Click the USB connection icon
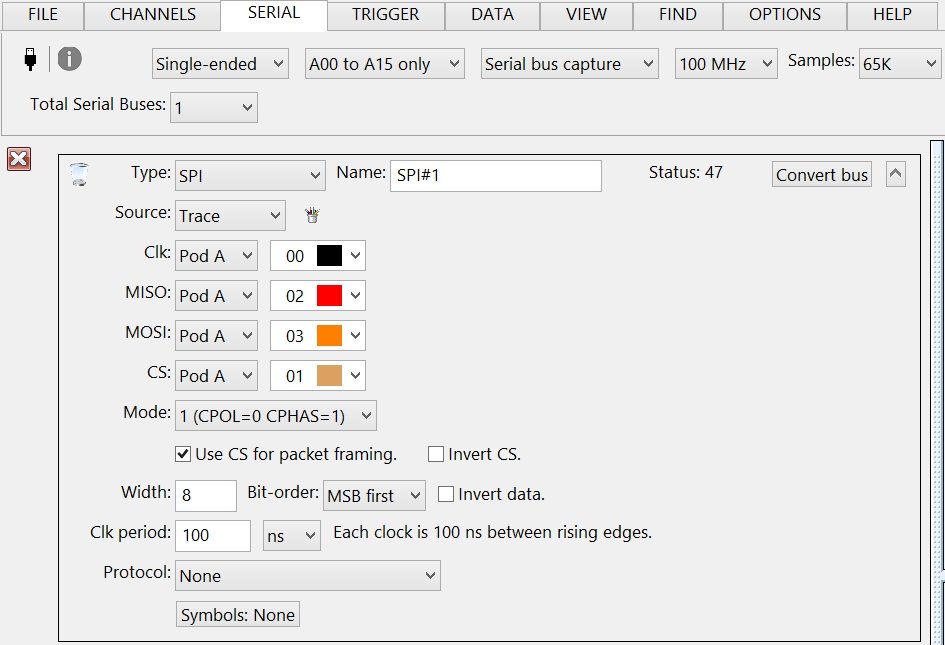Image resolution: width=945 pixels, height=645 pixels. click(x=30, y=59)
